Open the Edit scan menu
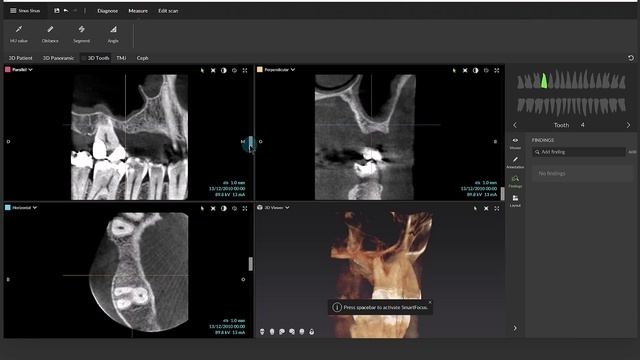 coord(168,11)
